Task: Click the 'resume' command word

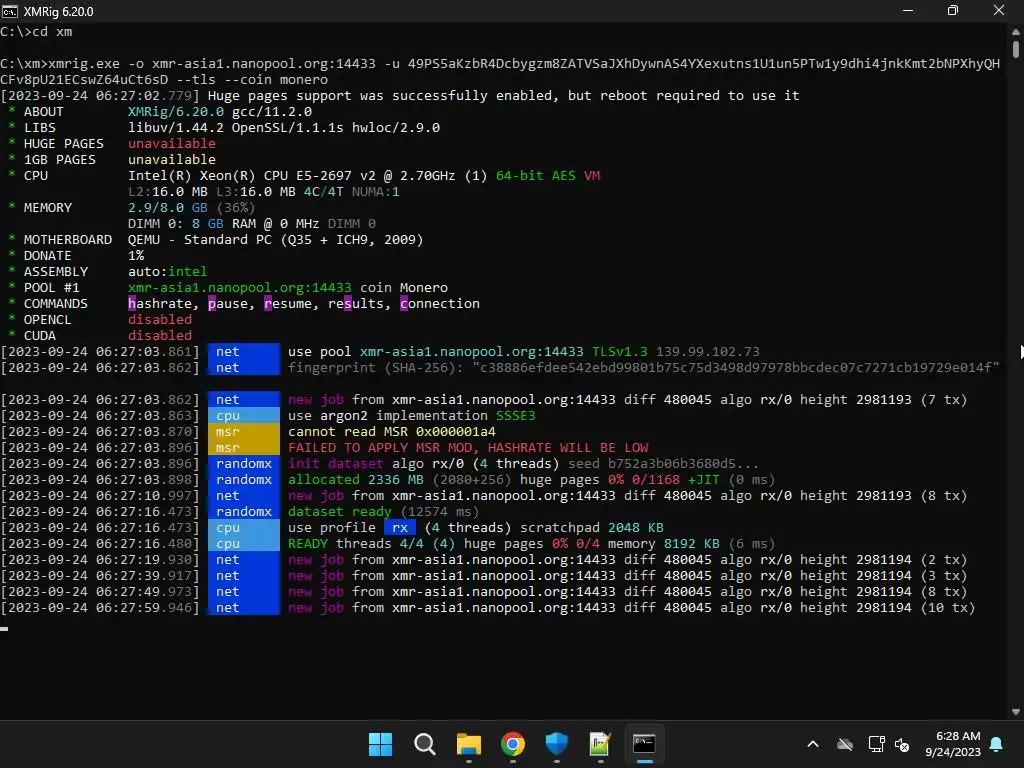Action: click(x=288, y=304)
